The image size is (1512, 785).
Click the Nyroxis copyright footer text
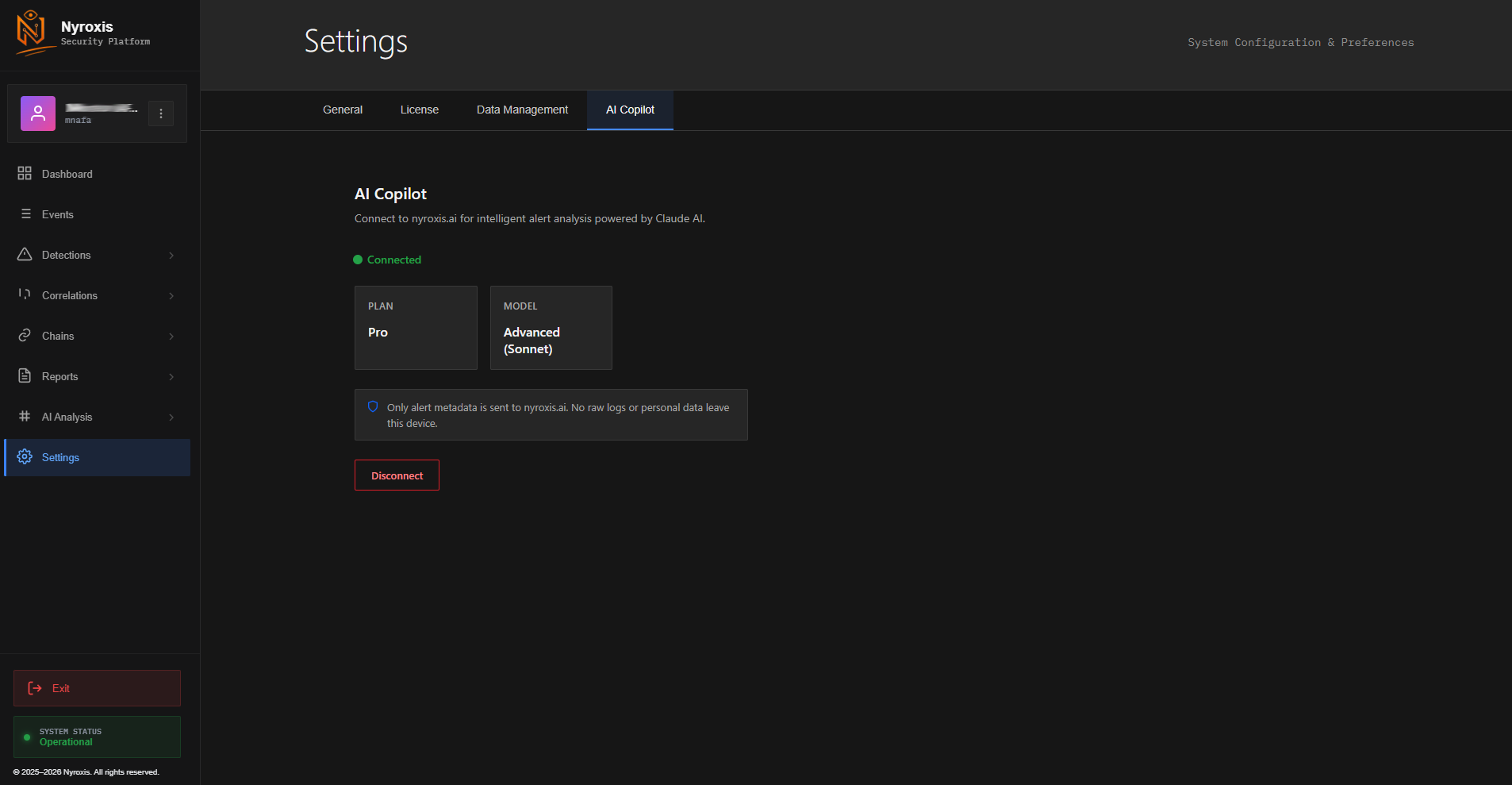[86, 772]
